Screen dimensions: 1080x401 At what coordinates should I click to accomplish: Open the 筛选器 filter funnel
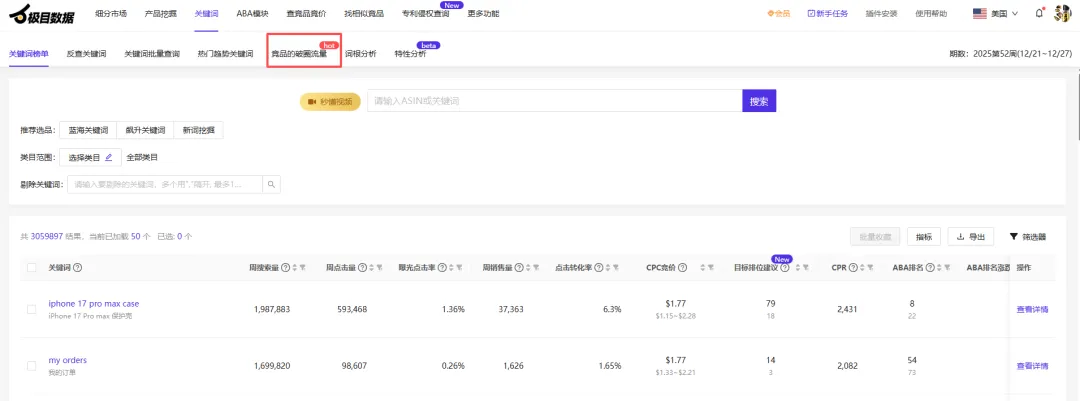click(x=1028, y=237)
